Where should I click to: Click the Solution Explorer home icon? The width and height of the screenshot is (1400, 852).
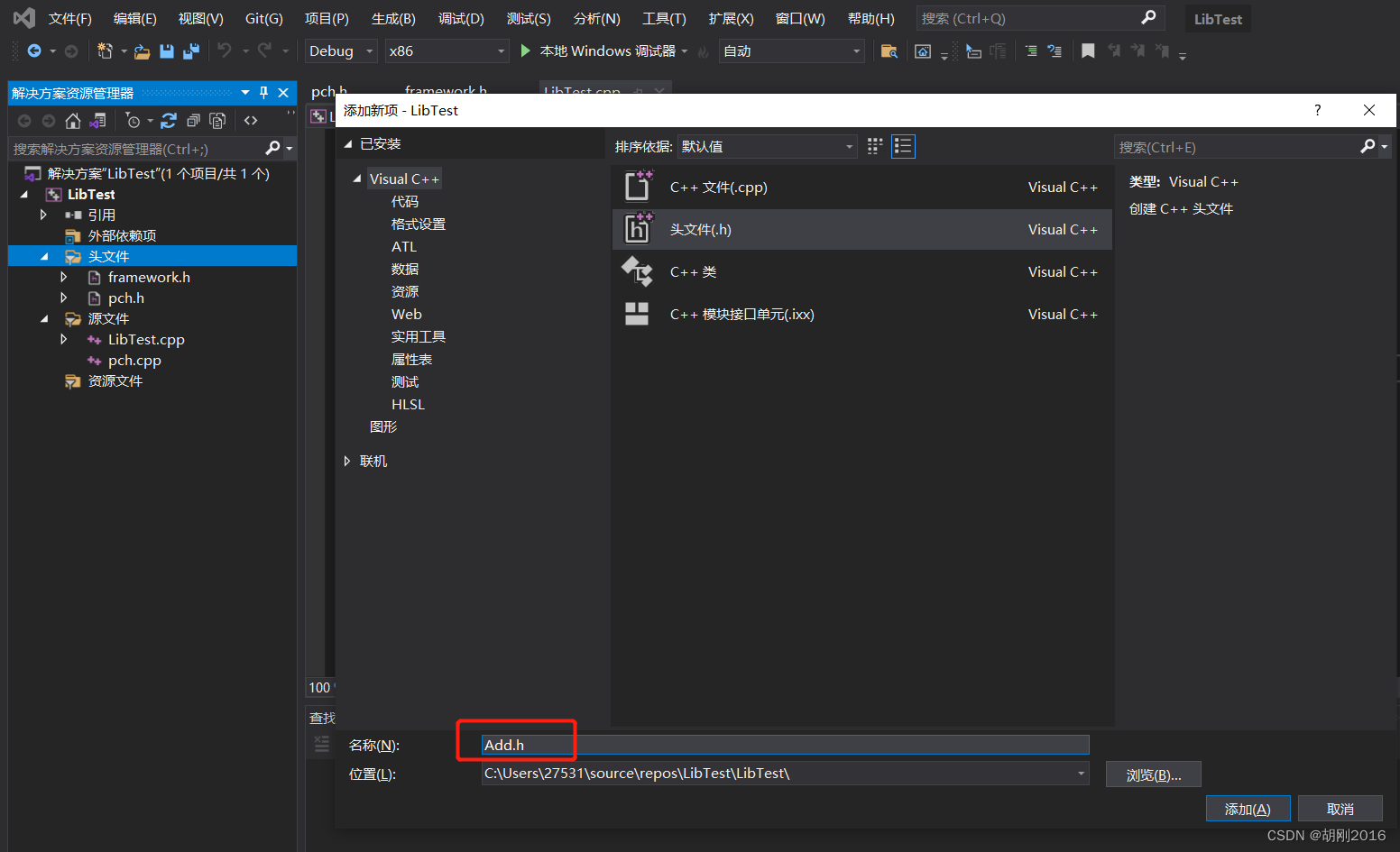[x=73, y=121]
